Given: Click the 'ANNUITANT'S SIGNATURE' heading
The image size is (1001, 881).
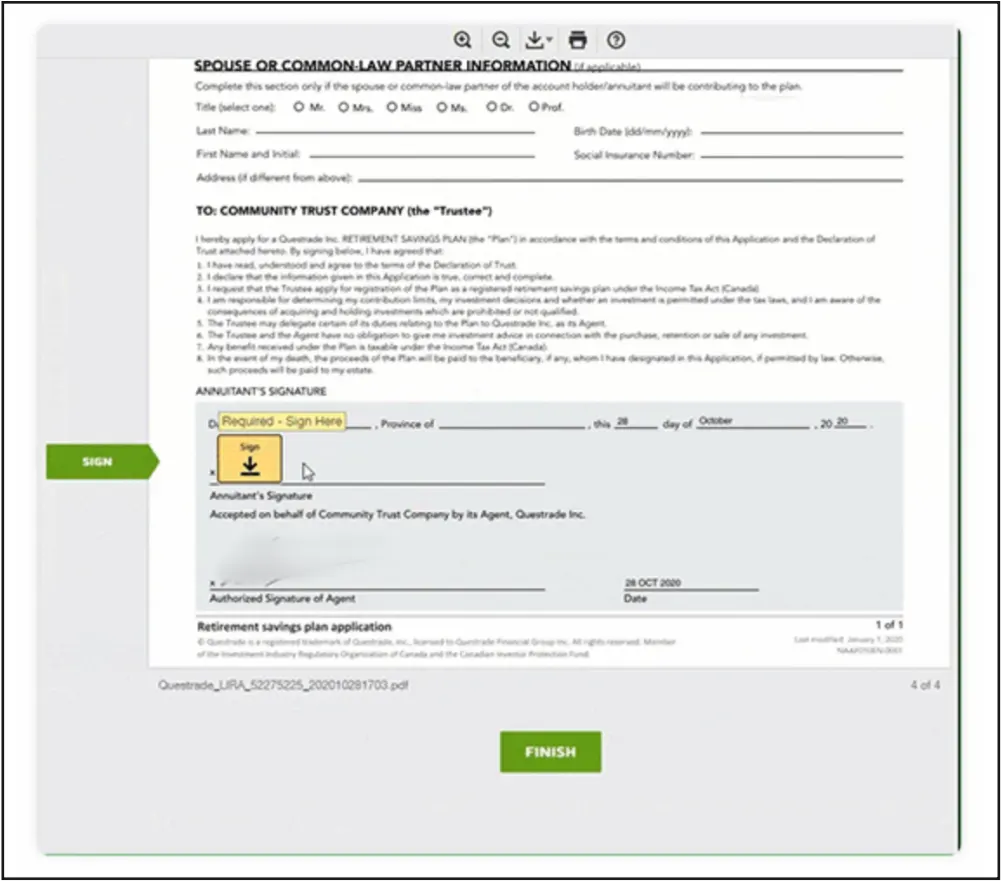Looking at the screenshot, I should [261, 391].
